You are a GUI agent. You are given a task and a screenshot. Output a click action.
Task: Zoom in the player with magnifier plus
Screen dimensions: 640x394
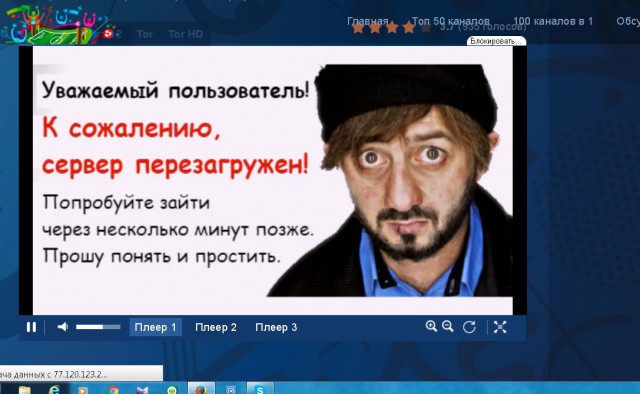pos(431,326)
